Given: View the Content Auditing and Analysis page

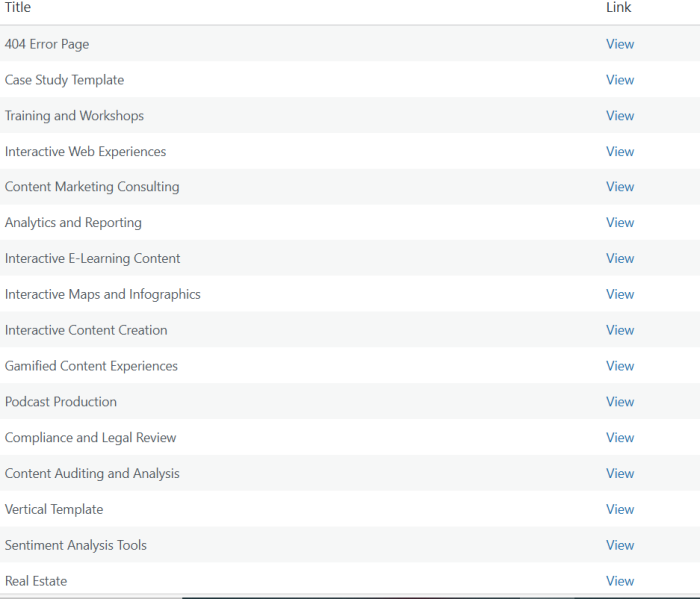Looking at the screenshot, I should (x=620, y=474).
